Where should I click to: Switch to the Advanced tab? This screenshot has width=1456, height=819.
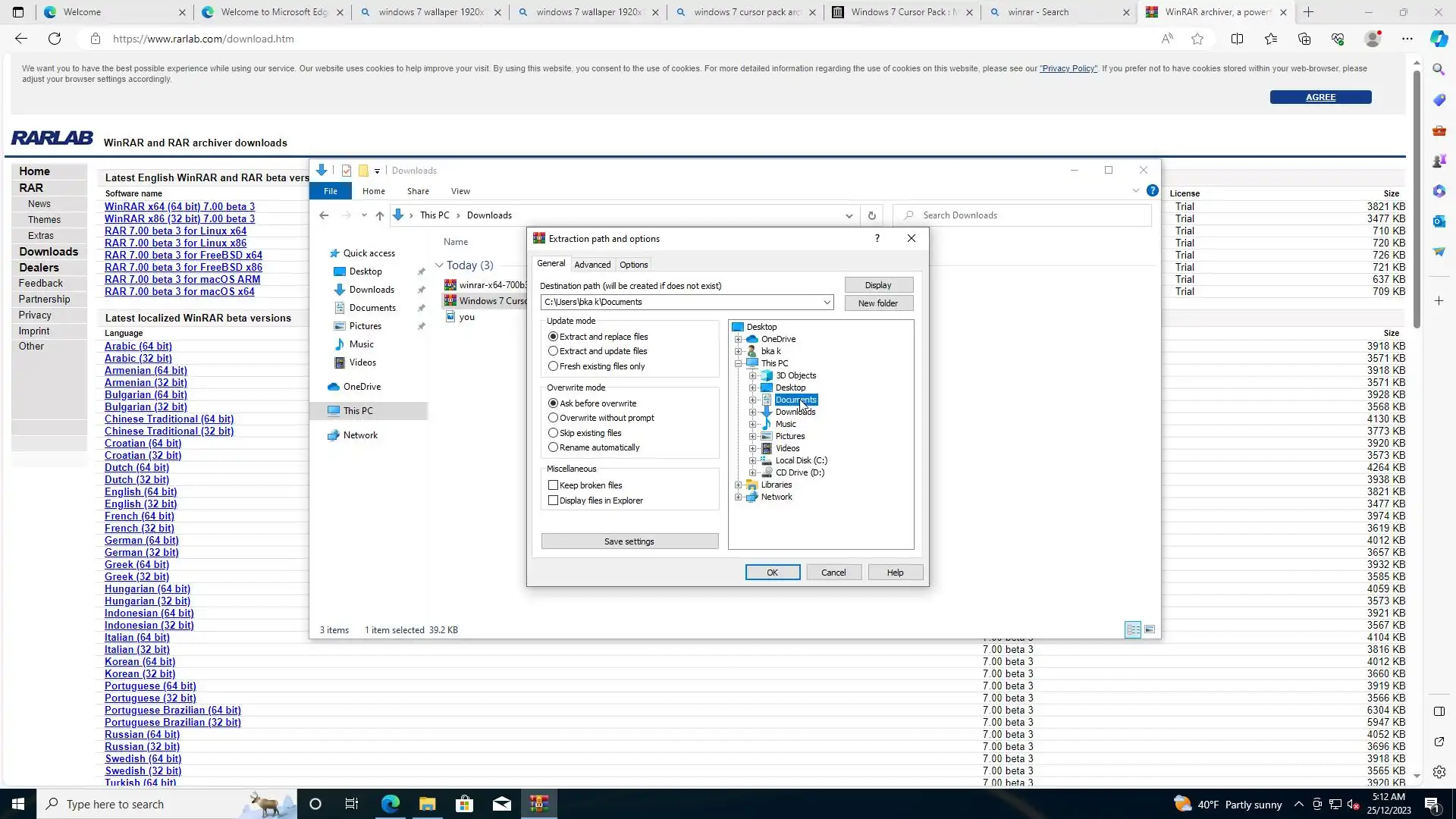point(592,265)
